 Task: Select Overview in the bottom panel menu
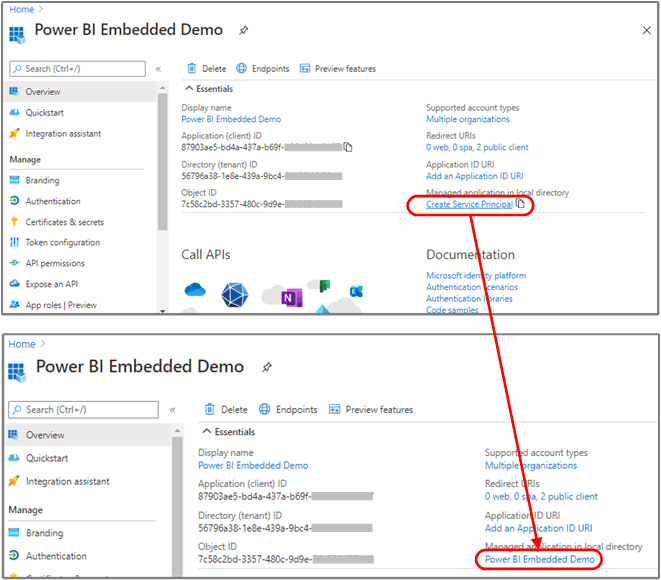pos(88,435)
